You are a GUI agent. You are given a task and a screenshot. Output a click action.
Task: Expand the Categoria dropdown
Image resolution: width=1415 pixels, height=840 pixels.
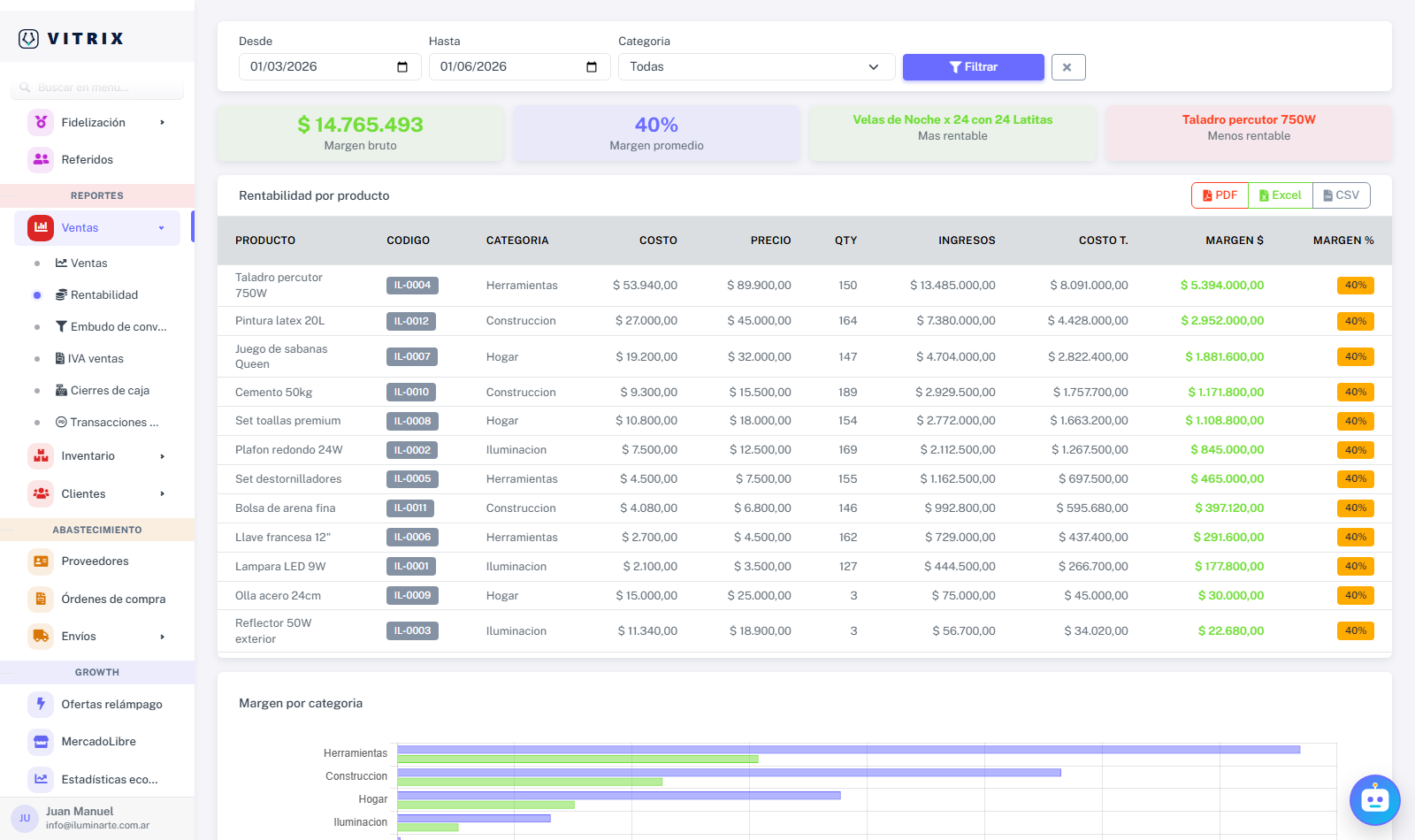[x=756, y=67]
